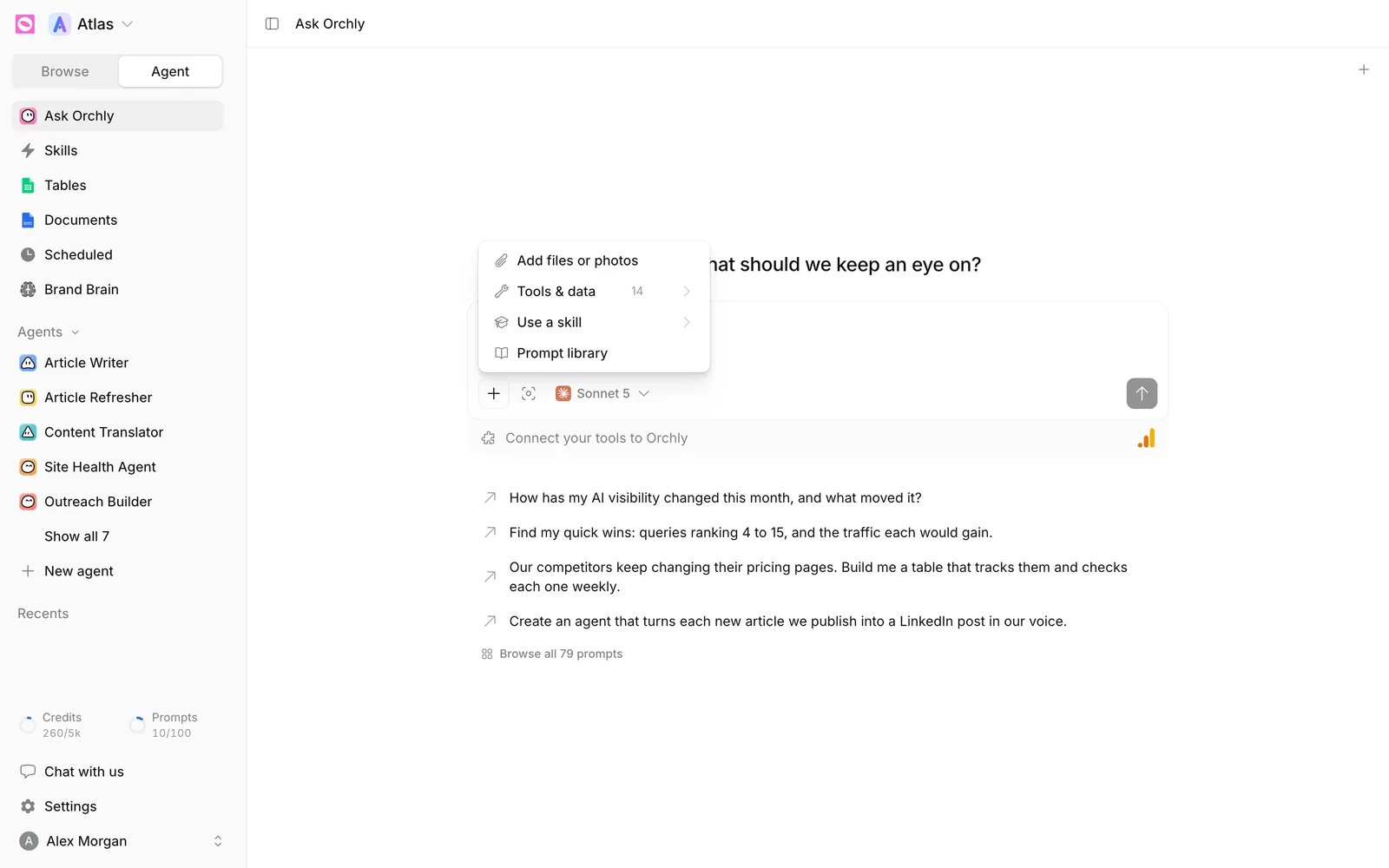Screen dimensions: 1389x868
Task: Click the analytics bar chart icon
Action: click(1147, 438)
